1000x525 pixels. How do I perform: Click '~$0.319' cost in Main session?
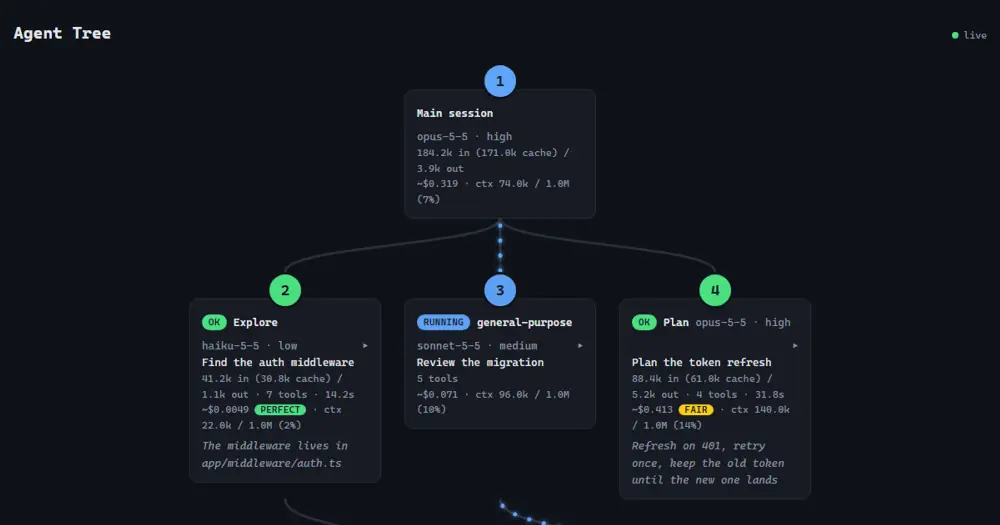[438, 184]
